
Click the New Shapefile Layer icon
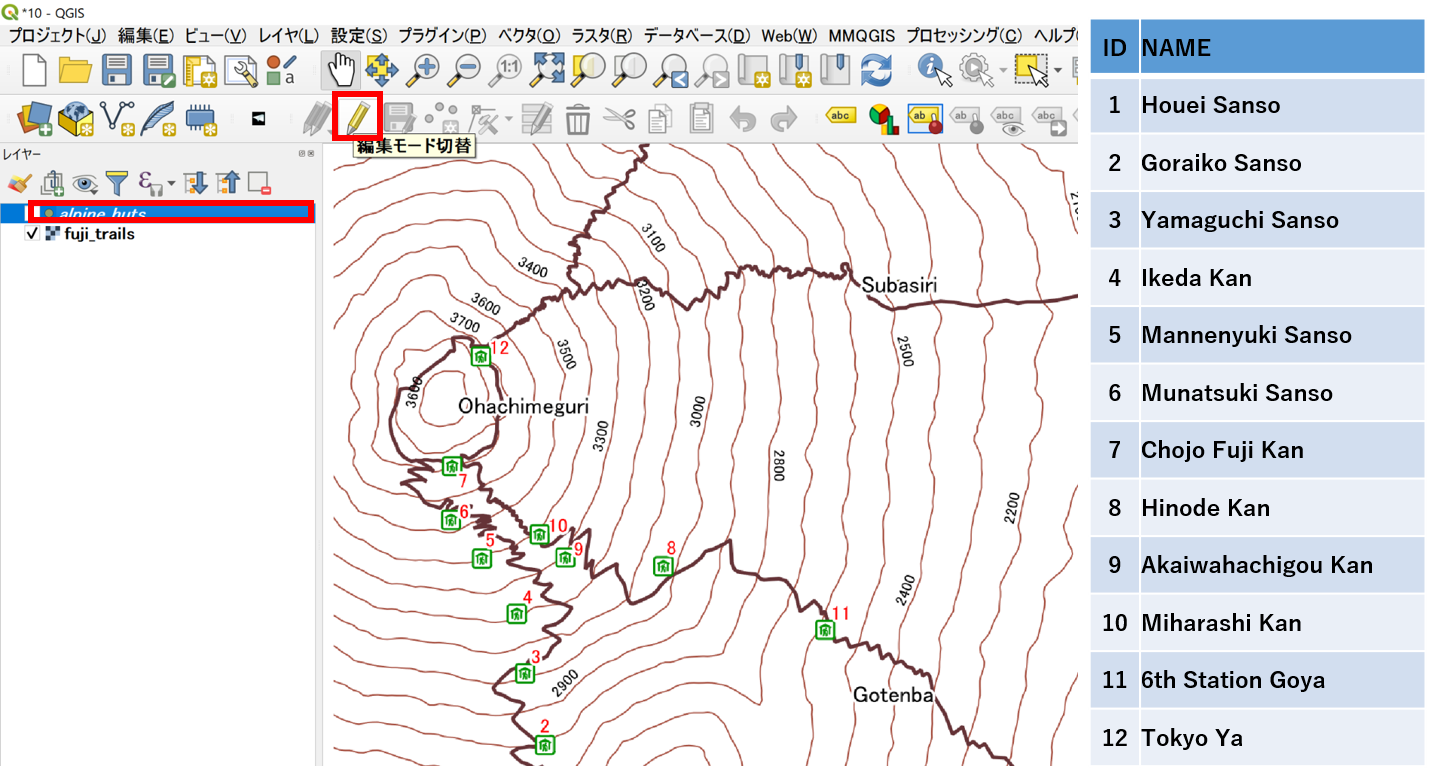(117, 119)
